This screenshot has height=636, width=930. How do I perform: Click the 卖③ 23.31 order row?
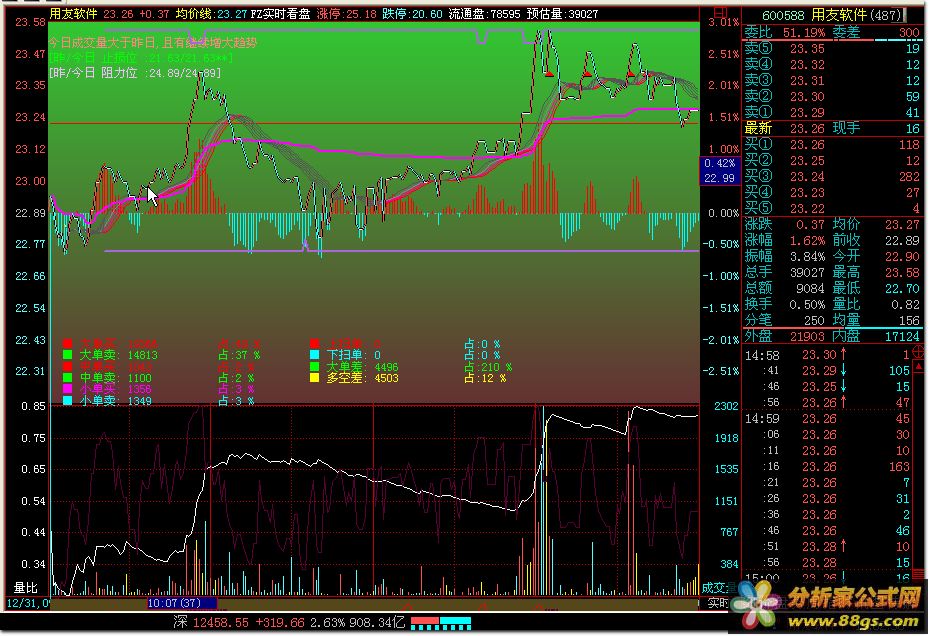tap(832, 80)
